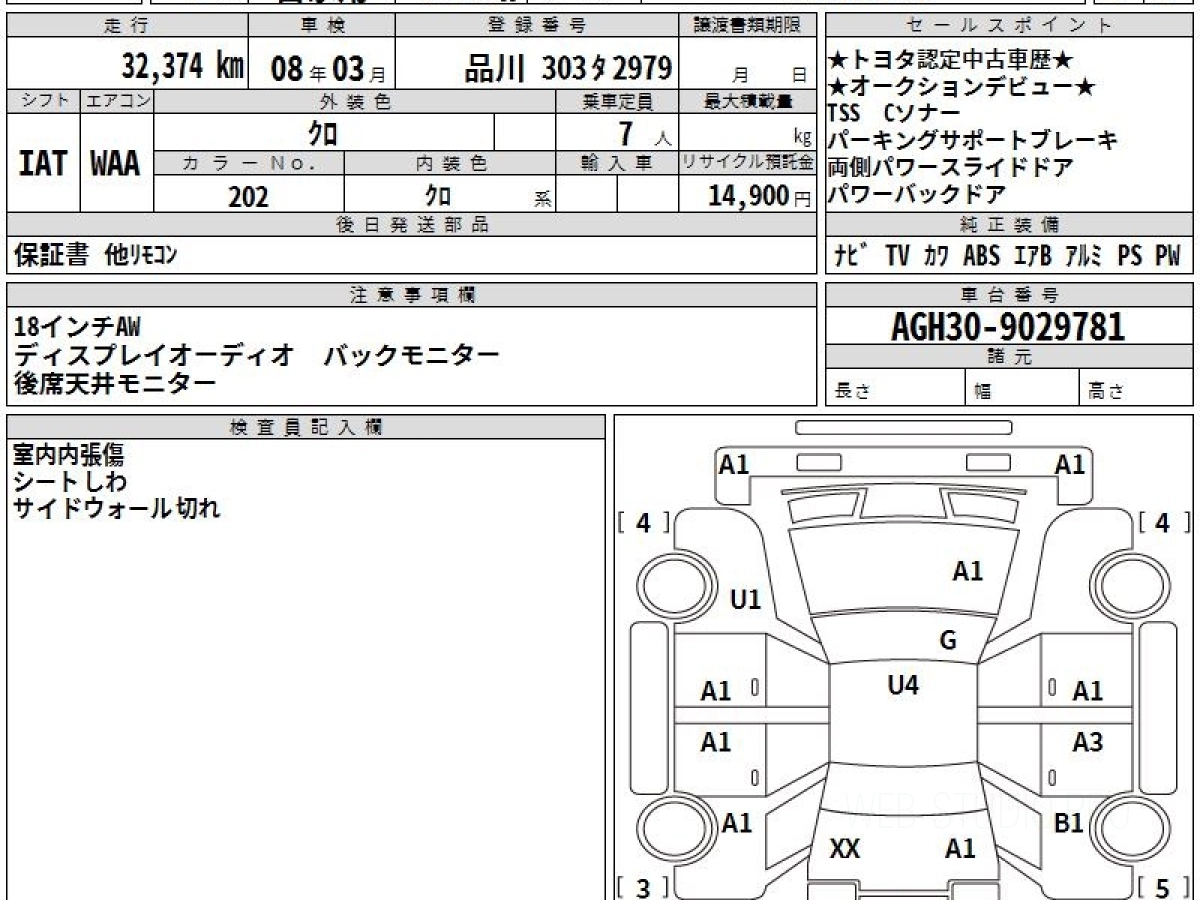
Task: Click sales point ★トヨタ認定中古車歴★
Action: point(951,60)
